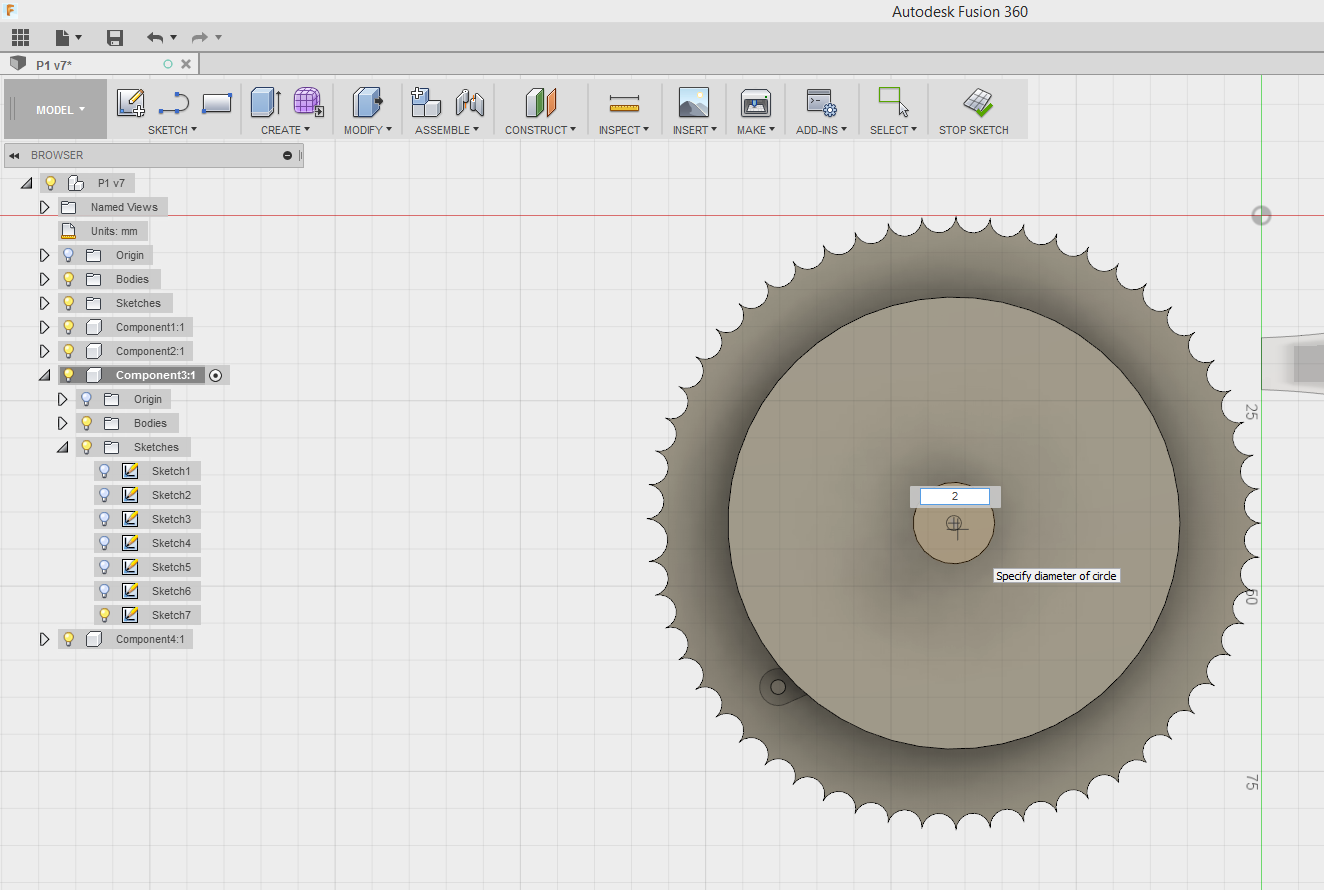Open the CREATE menu

click(286, 130)
